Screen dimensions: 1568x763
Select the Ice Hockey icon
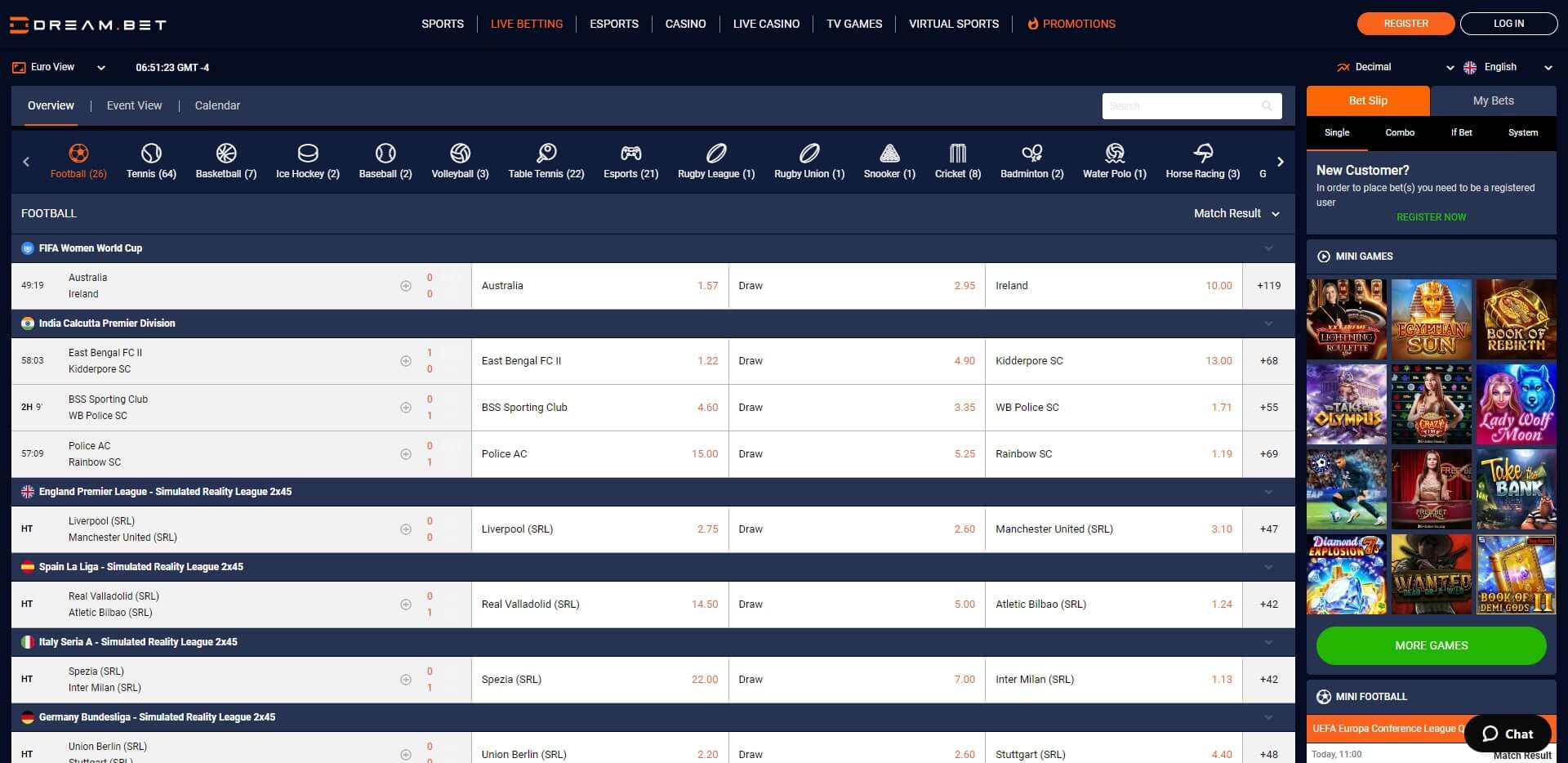tap(308, 155)
